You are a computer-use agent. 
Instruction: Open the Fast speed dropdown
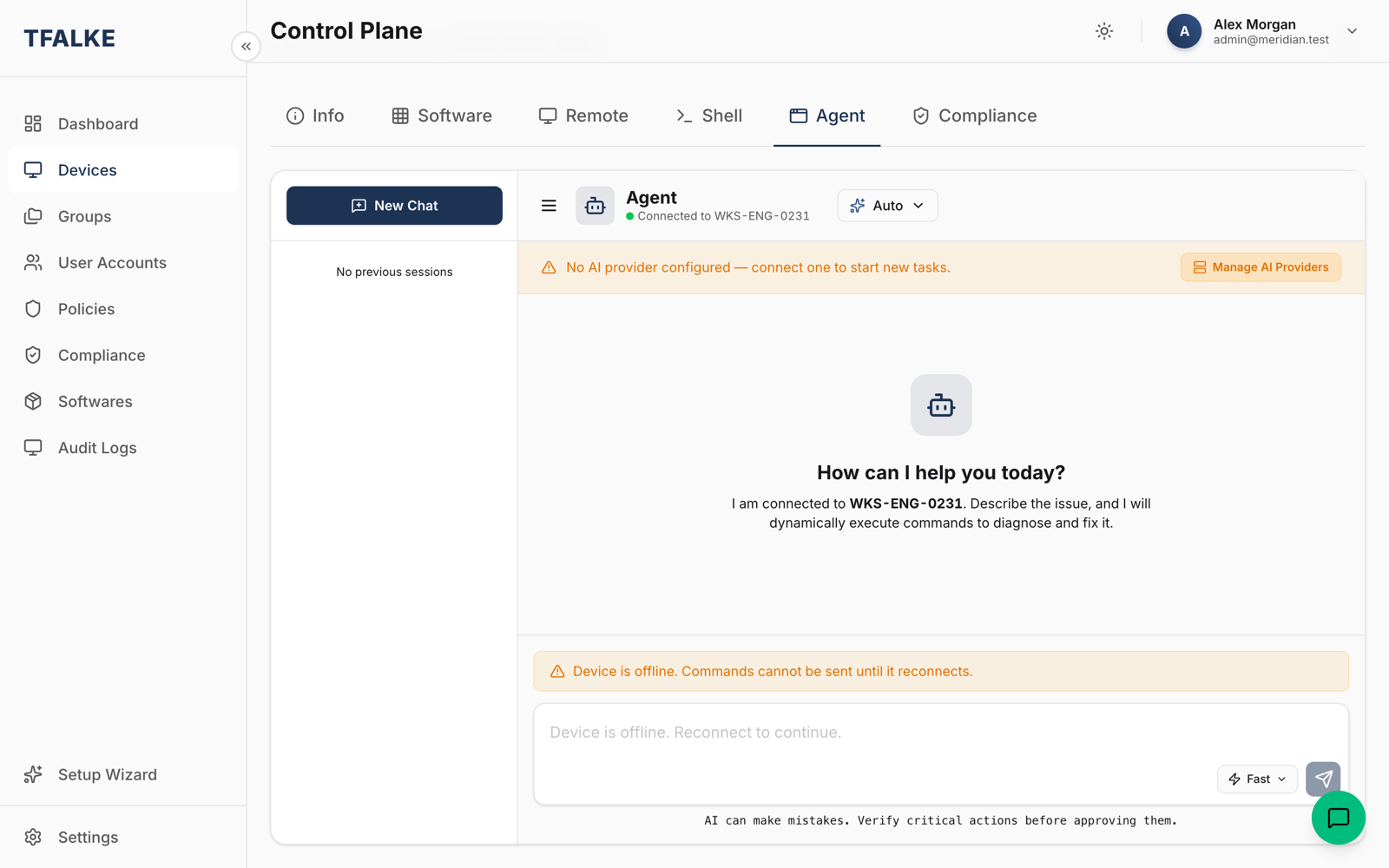(x=1257, y=779)
